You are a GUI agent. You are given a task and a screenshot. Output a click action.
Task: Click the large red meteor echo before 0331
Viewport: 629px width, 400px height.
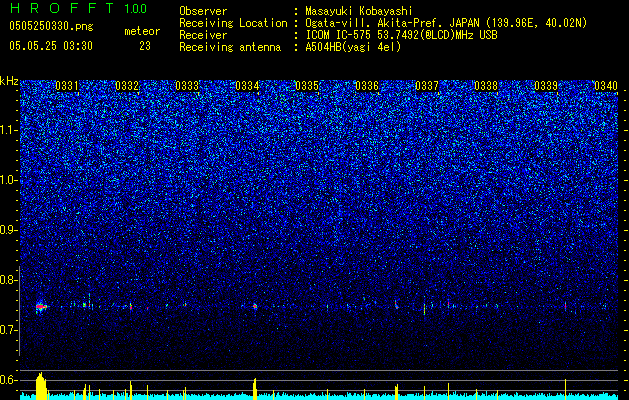coord(41,307)
